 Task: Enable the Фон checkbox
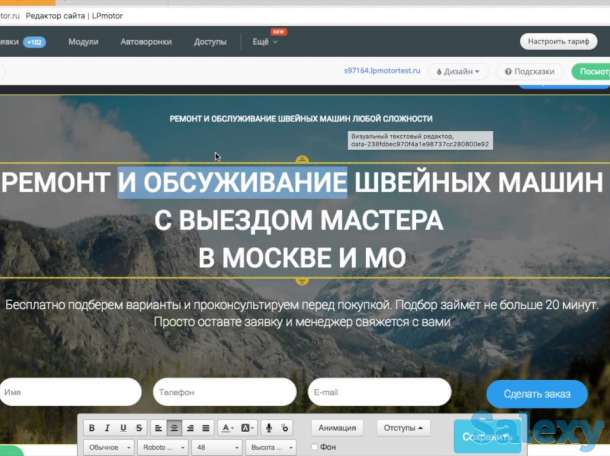pos(315,447)
